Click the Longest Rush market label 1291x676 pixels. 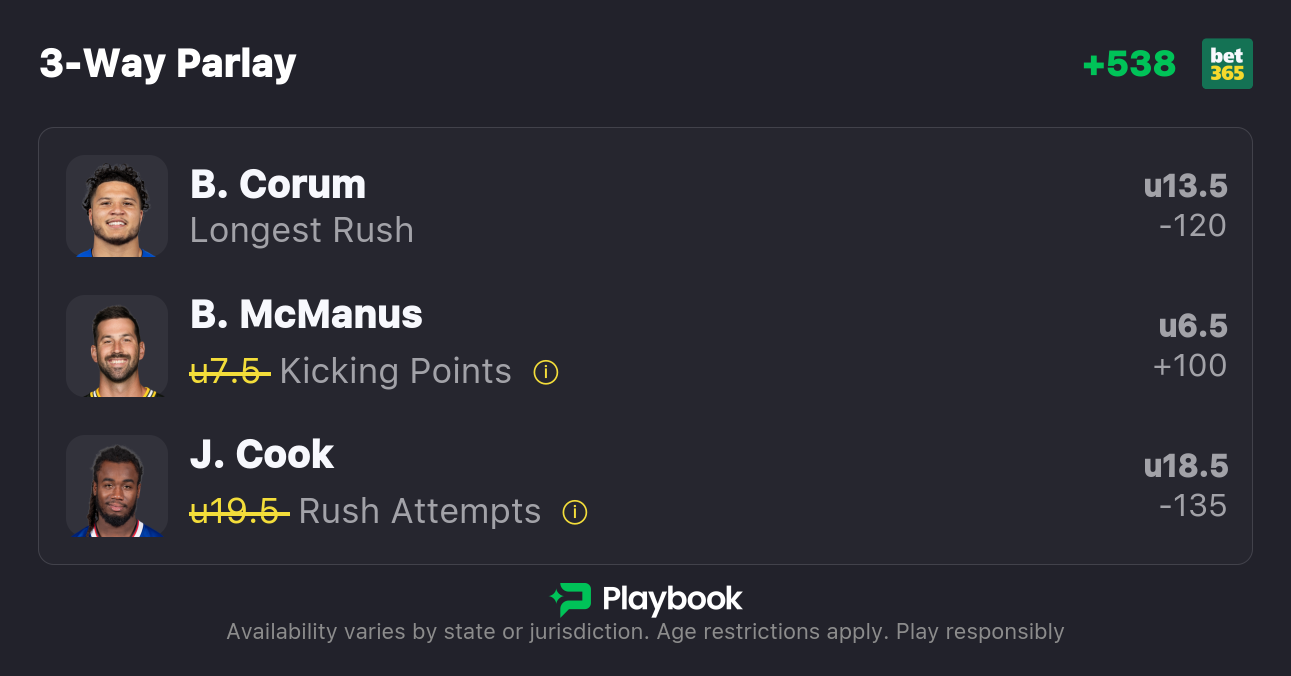click(x=302, y=231)
